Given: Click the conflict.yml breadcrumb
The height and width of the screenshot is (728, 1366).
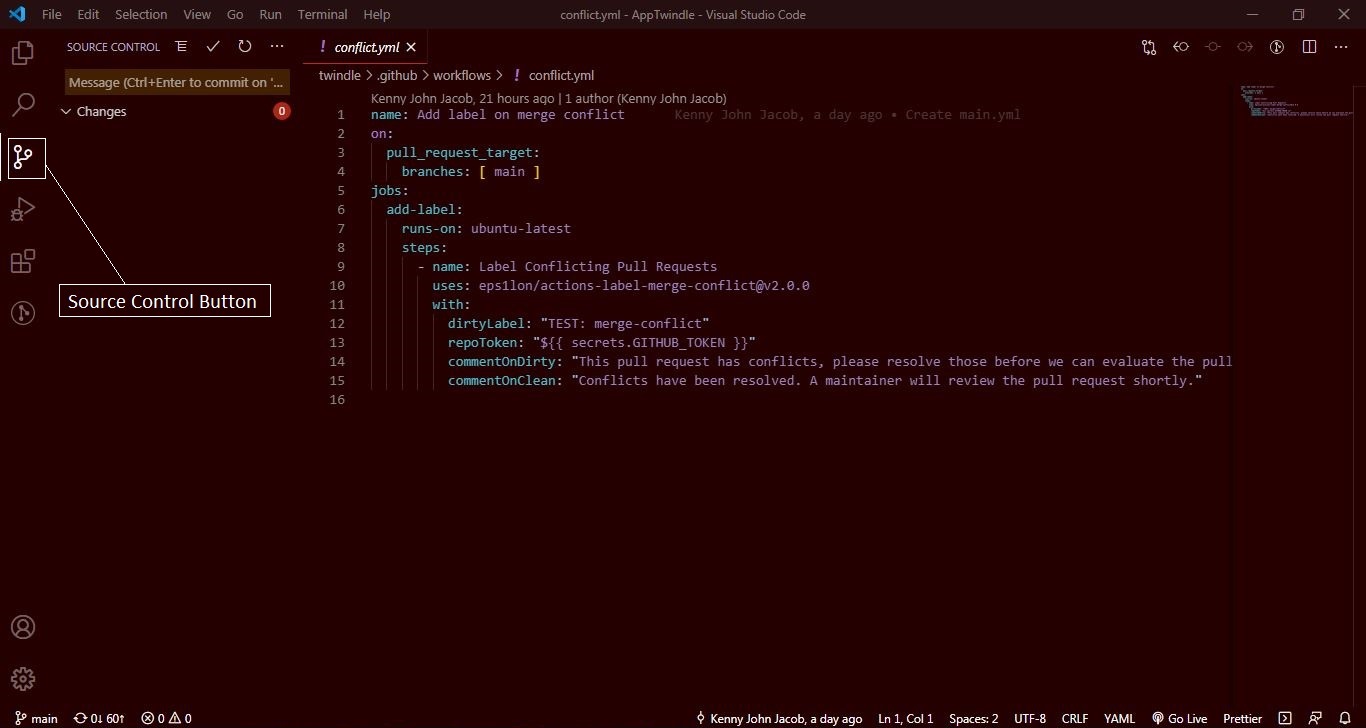Looking at the screenshot, I should tap(561, 75).
